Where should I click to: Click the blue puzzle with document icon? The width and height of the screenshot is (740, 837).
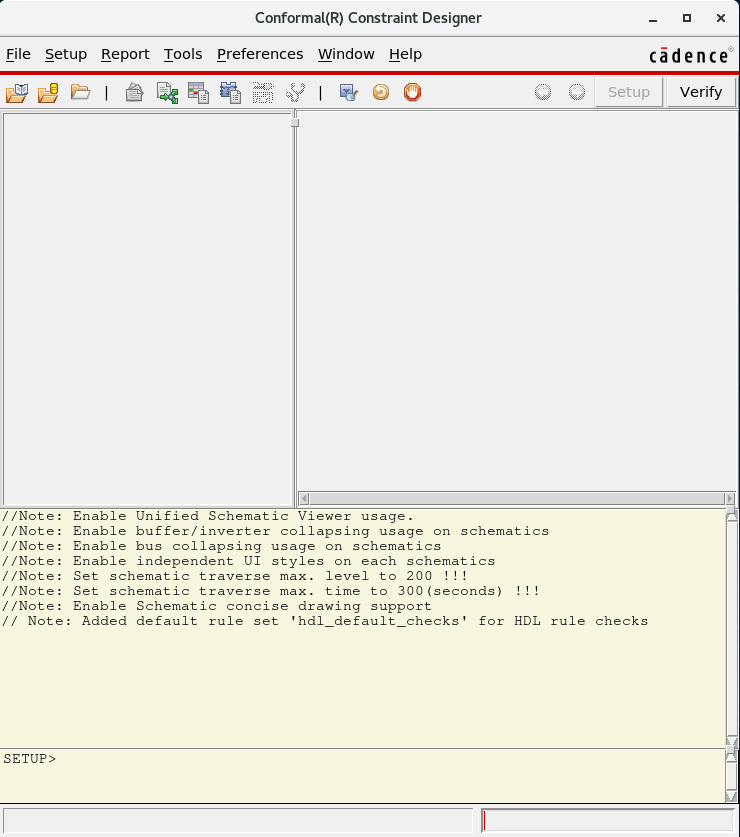[x=231, y=93]
